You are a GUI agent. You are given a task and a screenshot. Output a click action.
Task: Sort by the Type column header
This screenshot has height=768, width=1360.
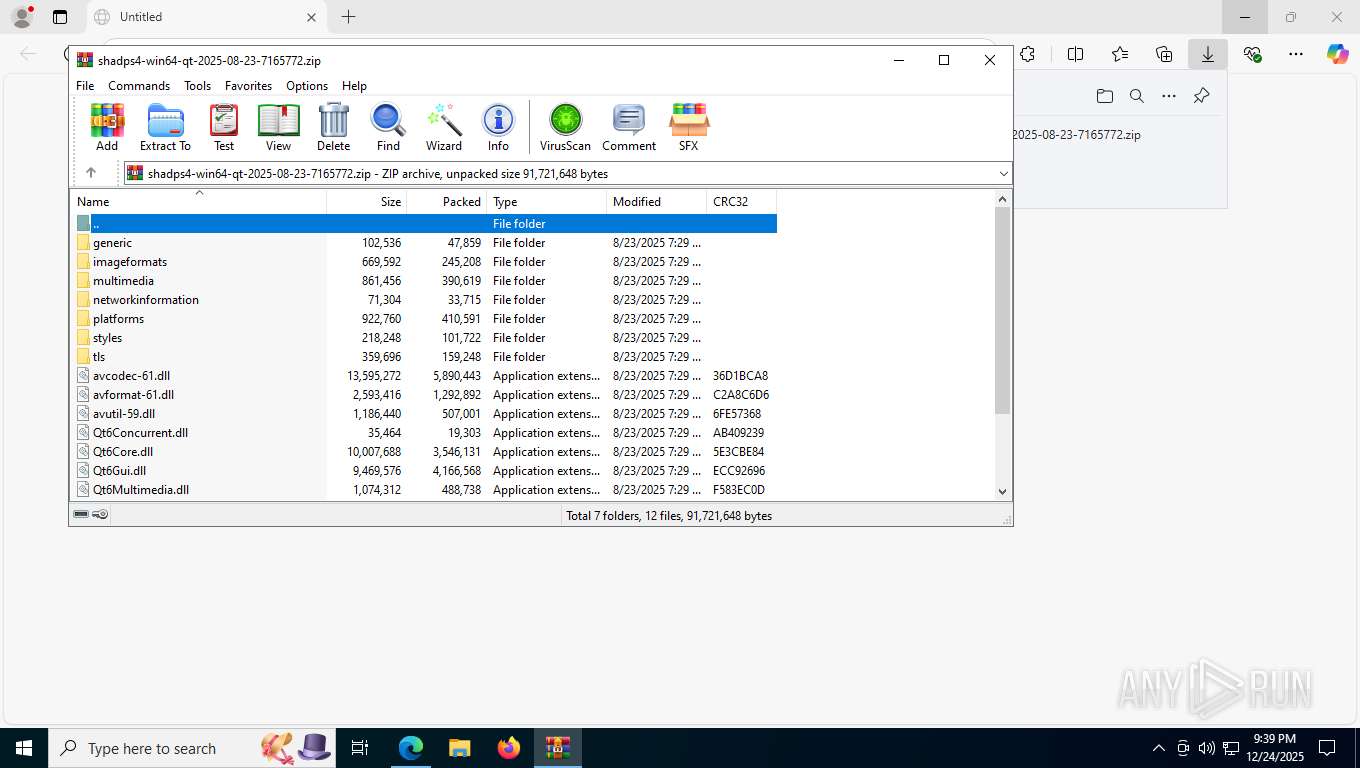pyautogui.click(x=547, y=201)
